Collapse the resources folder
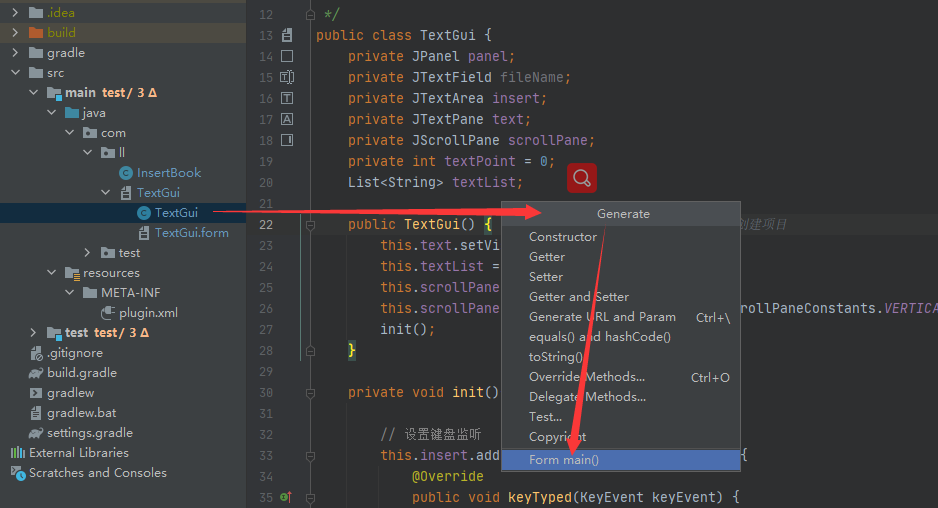Screen dimensions: 938x508 51,273
